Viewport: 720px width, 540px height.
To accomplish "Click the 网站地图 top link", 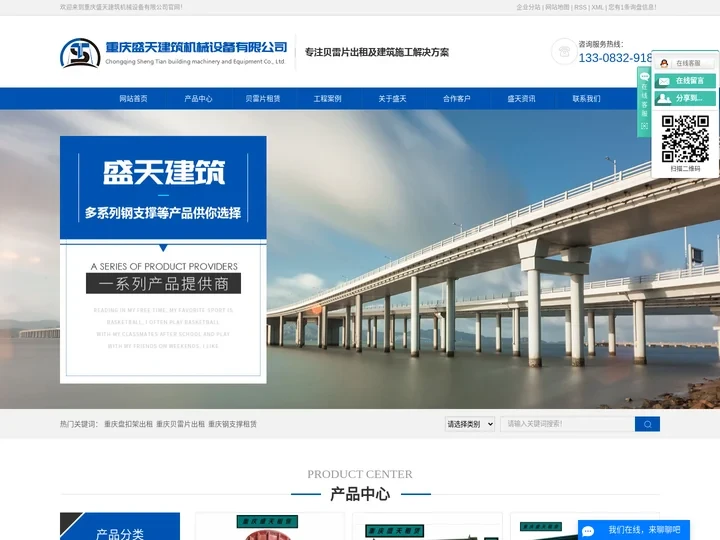I will [x=557, y=7].
